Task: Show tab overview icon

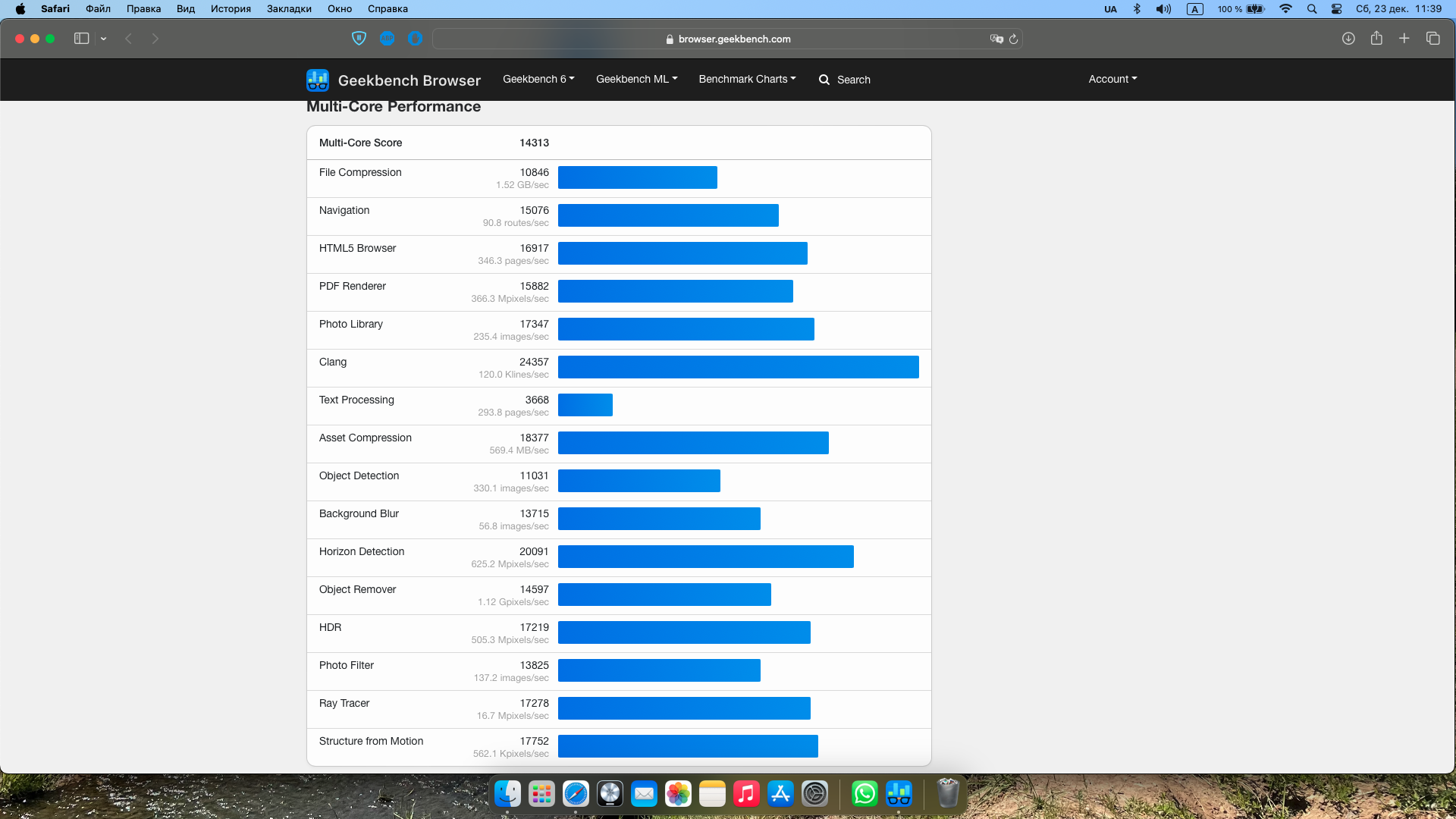Action: pos(1432,39)
